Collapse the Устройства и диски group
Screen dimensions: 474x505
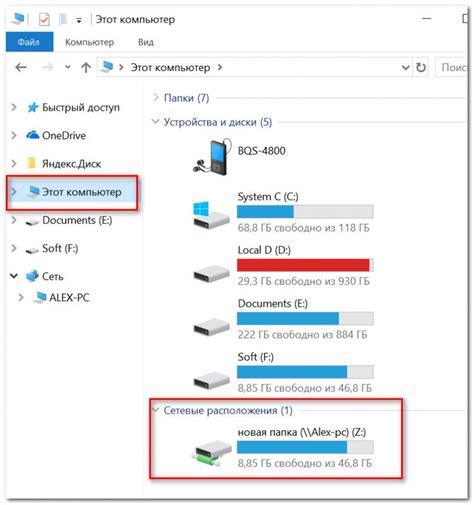pos(155,122)
